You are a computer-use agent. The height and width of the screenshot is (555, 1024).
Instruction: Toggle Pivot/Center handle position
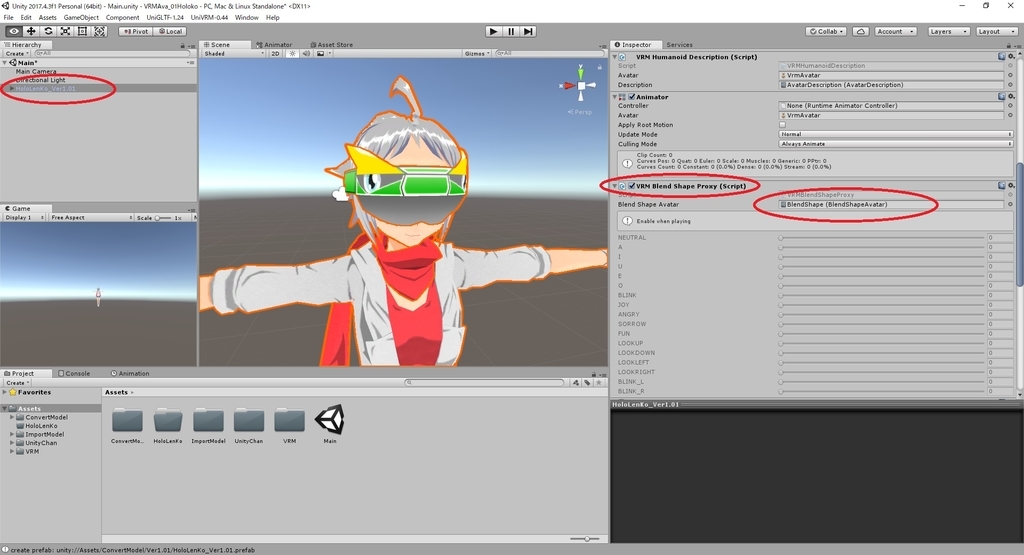point(136,31)
